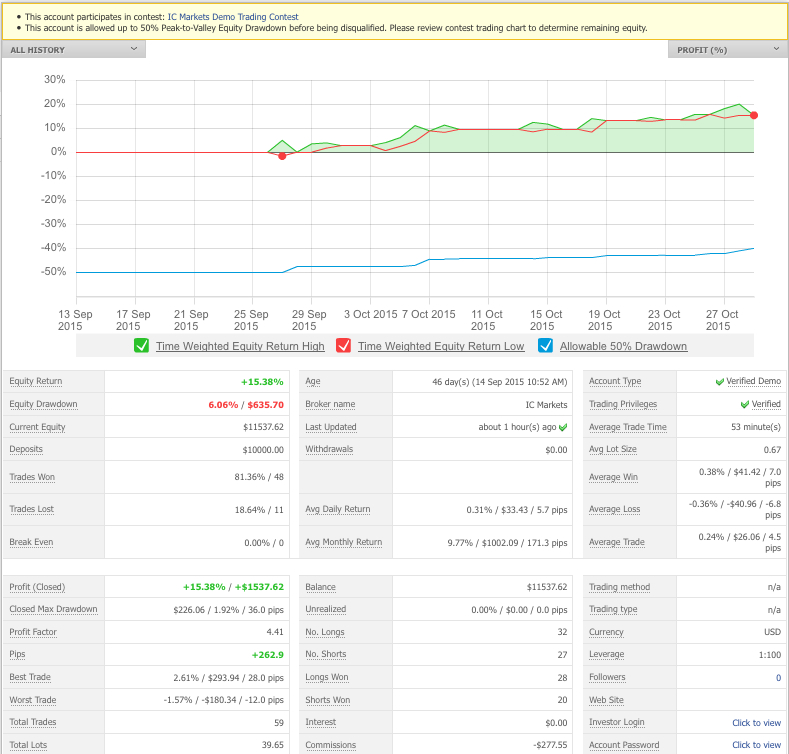Click the Break Even label
Viewport: 789px width, 754px height.
click(31, 542)
